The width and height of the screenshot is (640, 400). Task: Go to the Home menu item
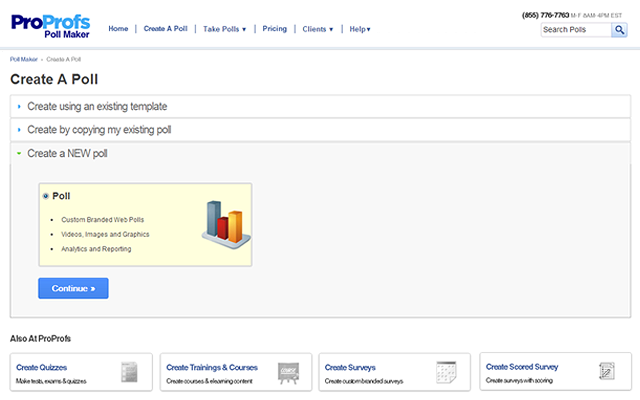(118, 29)
